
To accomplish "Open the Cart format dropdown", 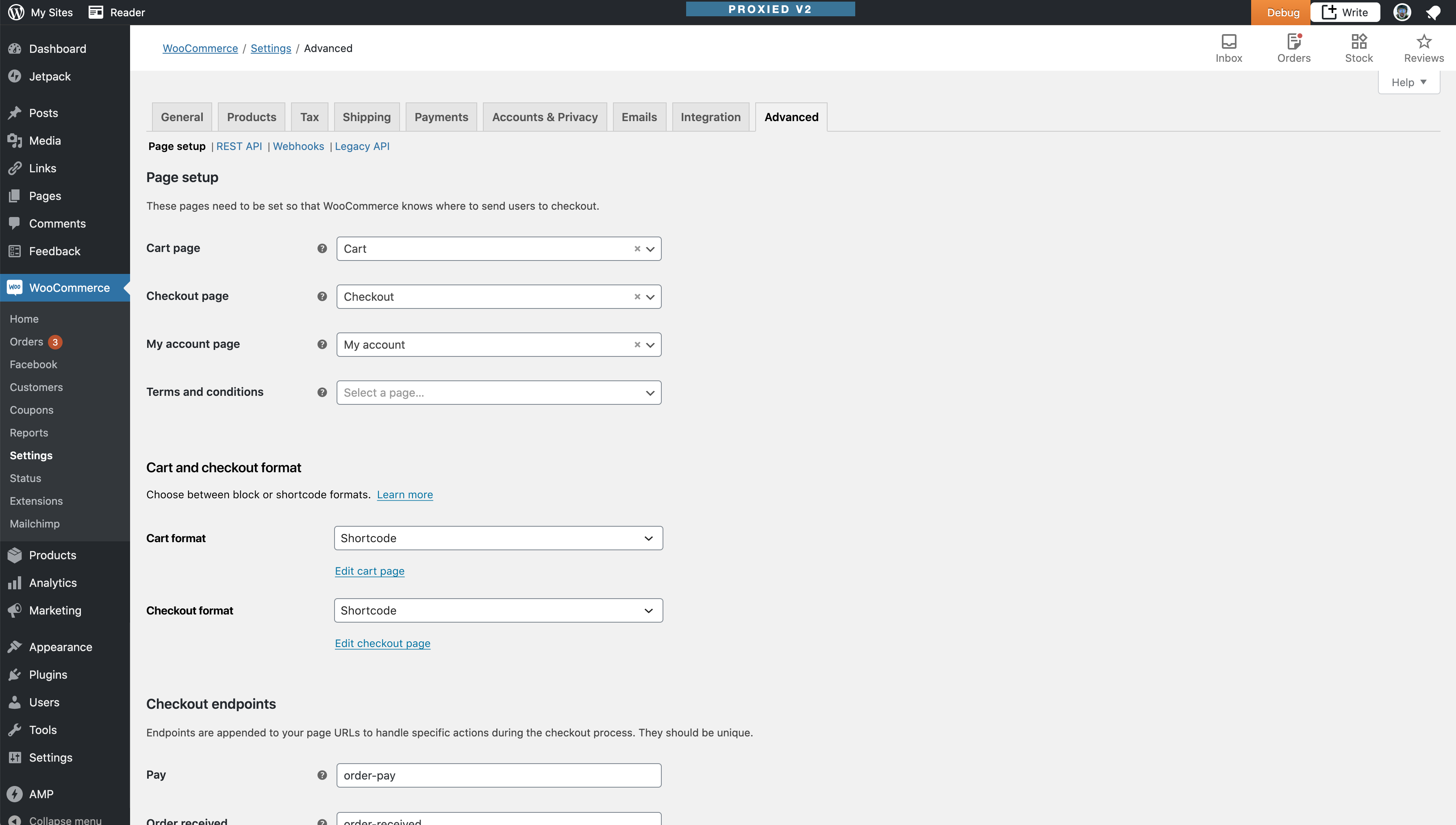I will click(x=498, y=538).
